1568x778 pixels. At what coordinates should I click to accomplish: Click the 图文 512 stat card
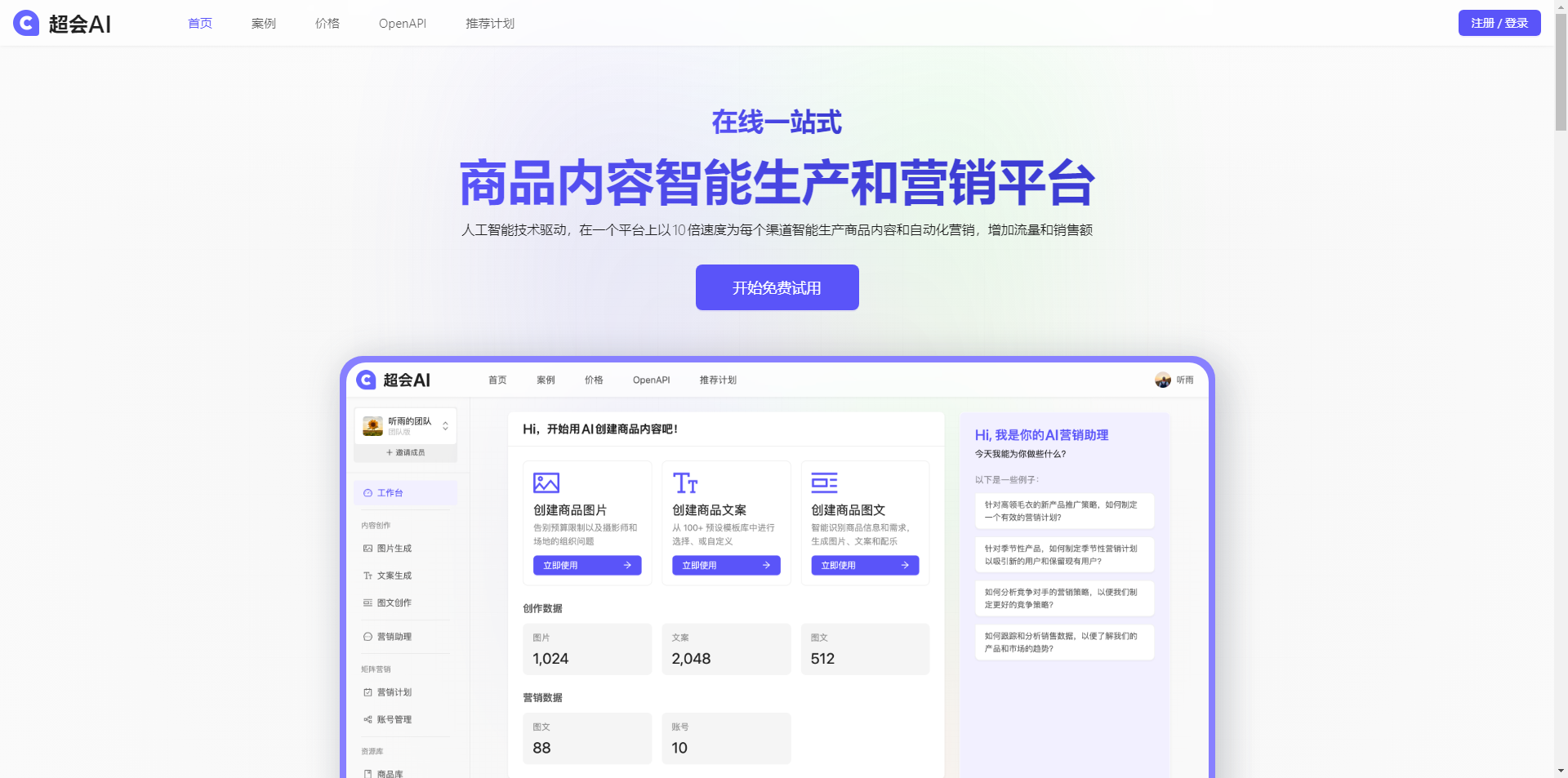coord(865,649)
